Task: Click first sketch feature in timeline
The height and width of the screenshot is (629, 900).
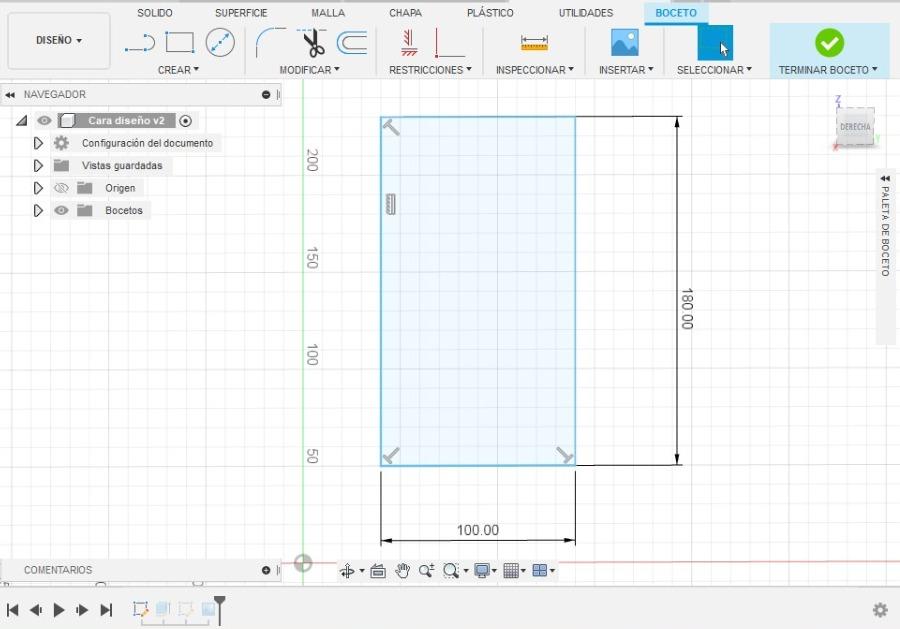Action: (140, 609)
